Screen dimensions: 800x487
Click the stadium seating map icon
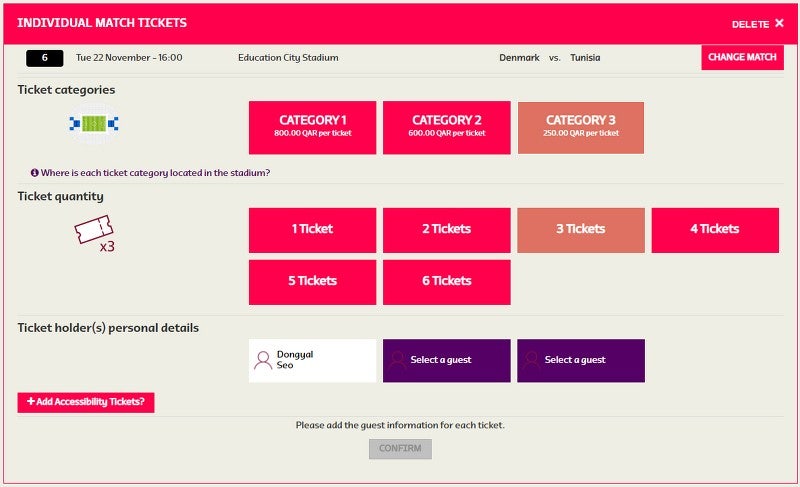(x=94, y=123)
